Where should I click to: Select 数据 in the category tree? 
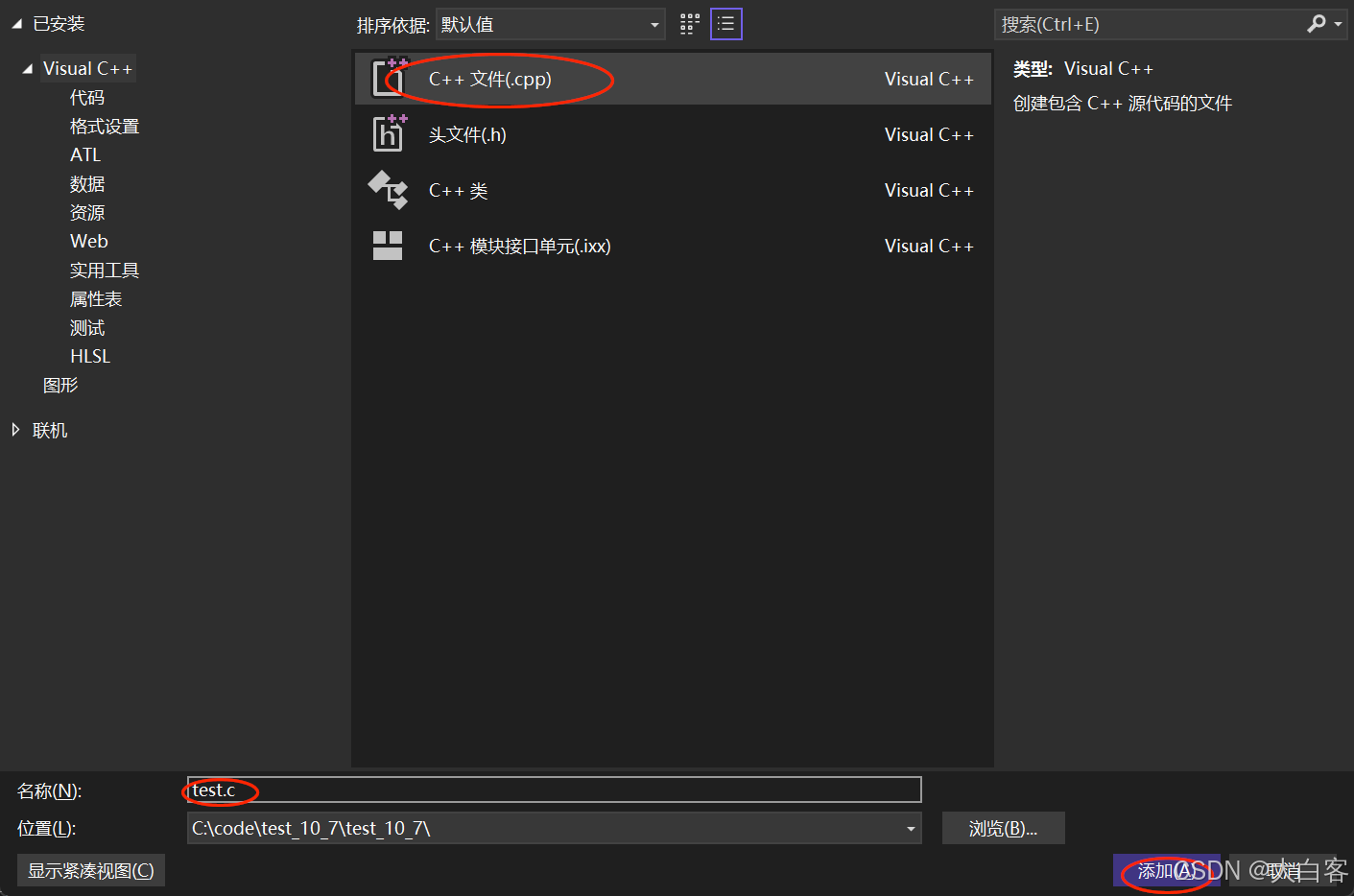[87, 184]
